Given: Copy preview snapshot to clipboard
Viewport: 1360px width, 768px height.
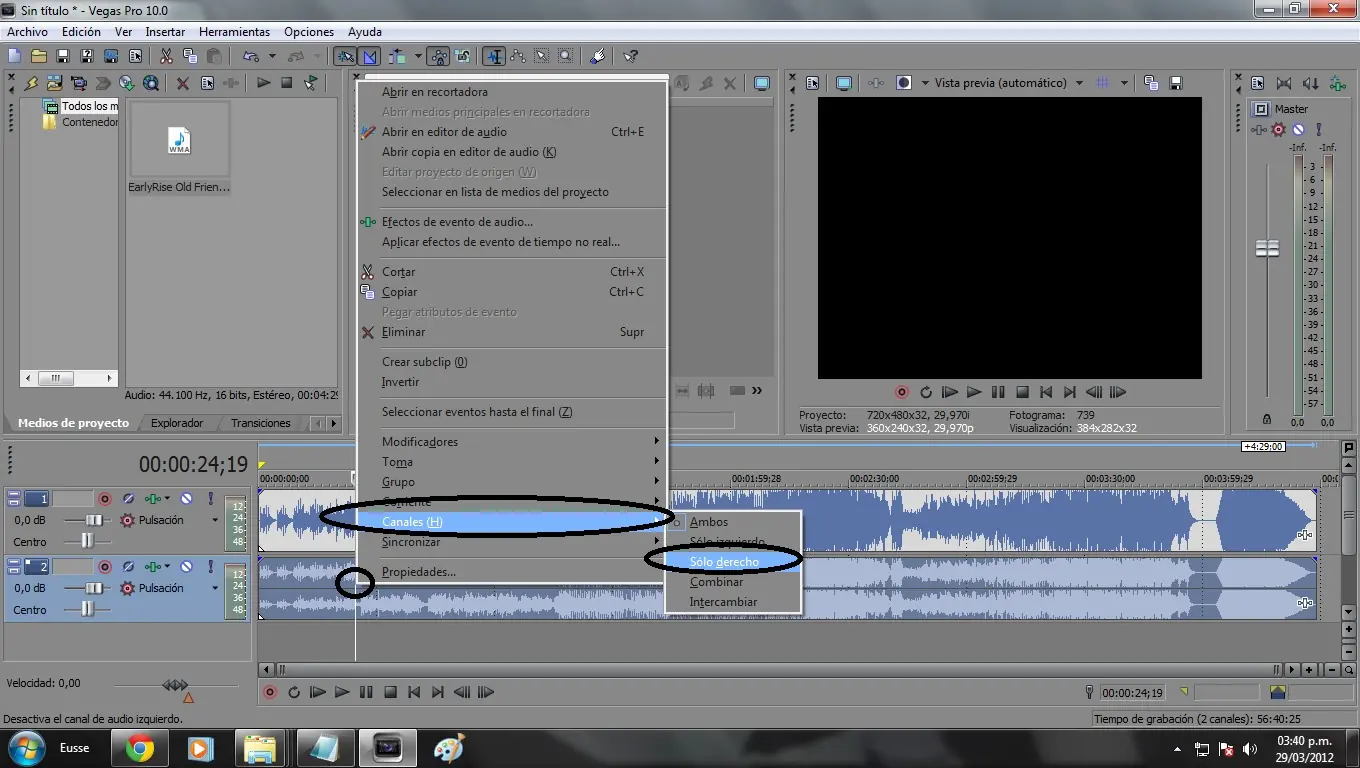Looking at the screenshot, I should (1151, 83).
